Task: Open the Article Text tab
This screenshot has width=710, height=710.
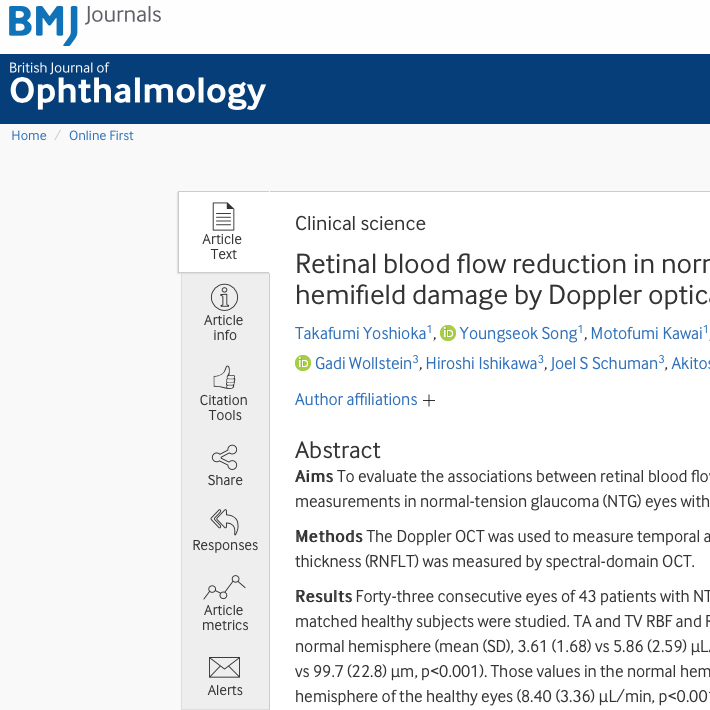Action: coord(223,232)
